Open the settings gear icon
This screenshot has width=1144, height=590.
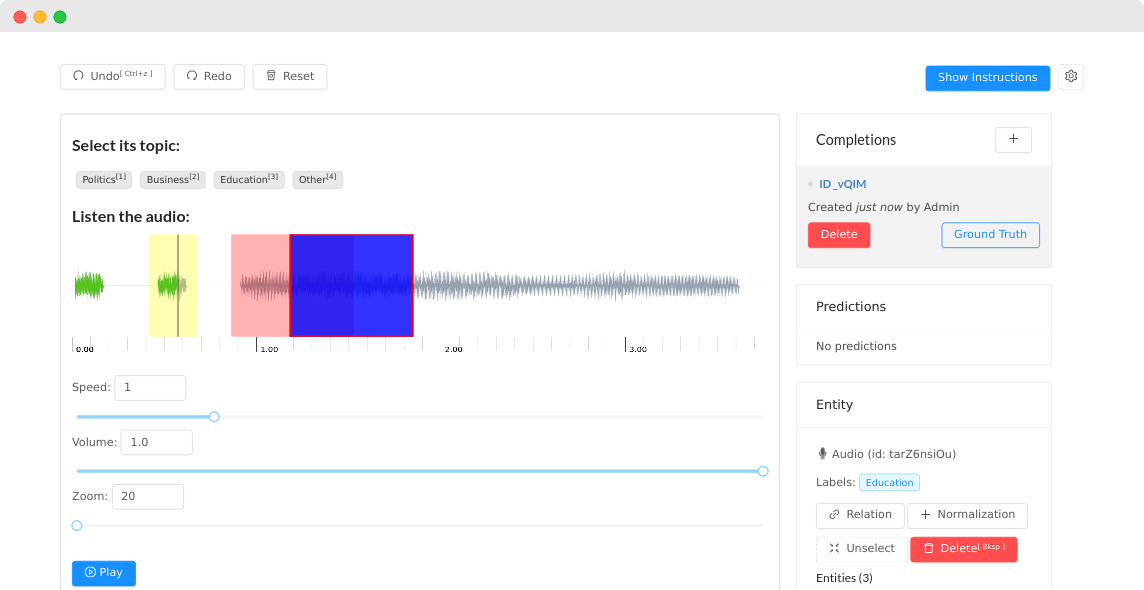pyautogui.click(x=1071, y=77)
